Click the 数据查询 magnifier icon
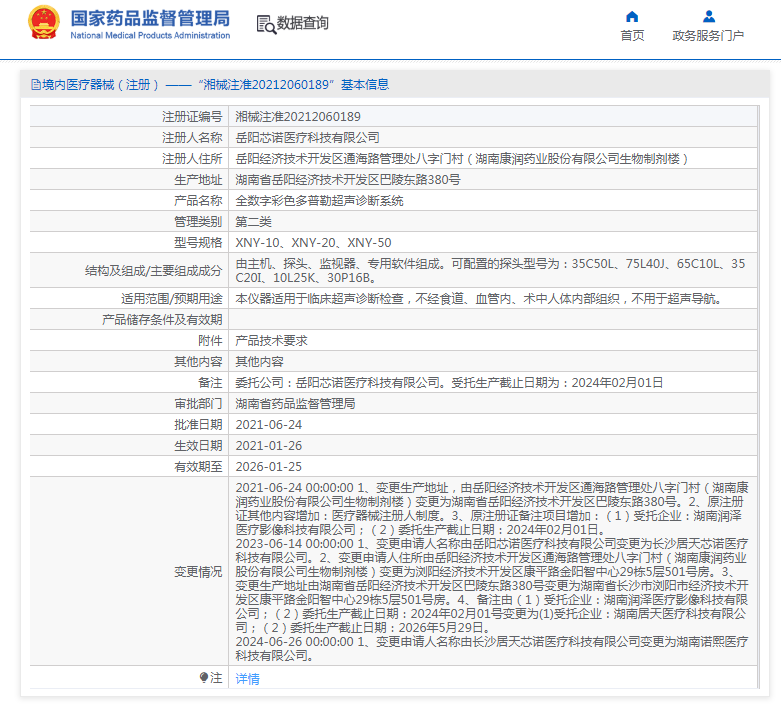The width and height of the screenshot is (781, 709). pos(266,24)
